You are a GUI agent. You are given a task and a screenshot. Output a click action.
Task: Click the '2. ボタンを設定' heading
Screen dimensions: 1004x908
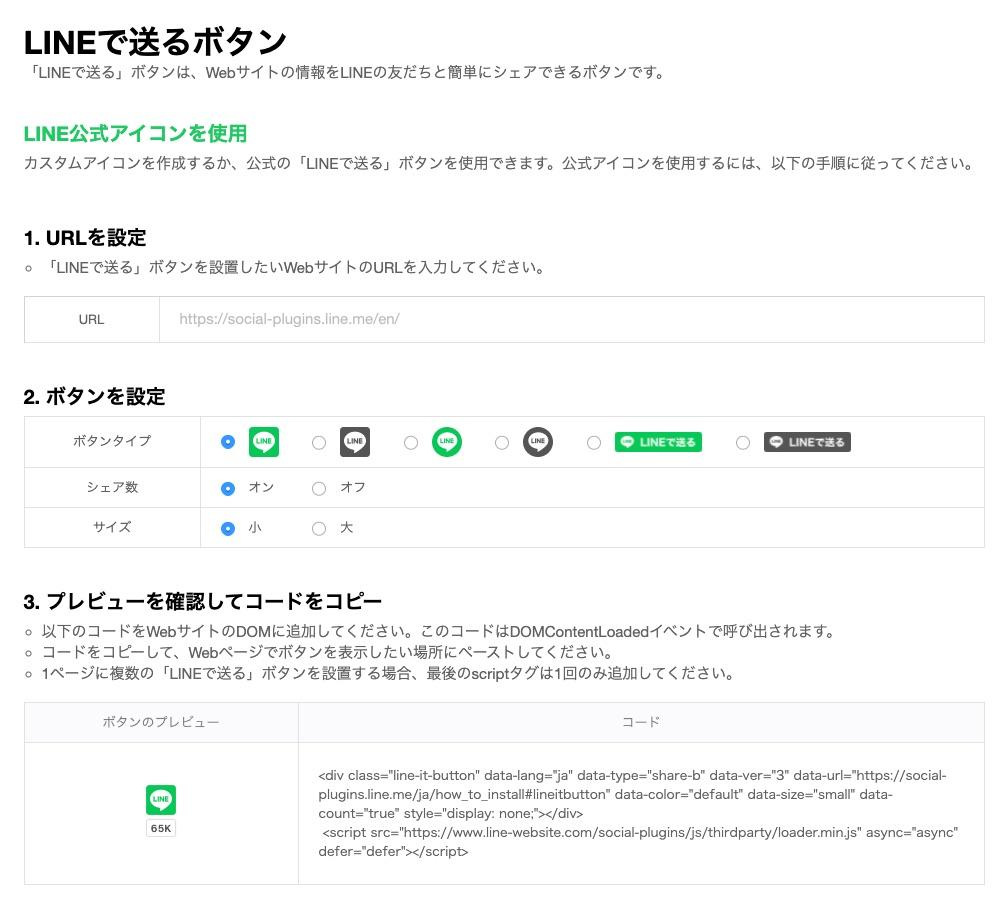point(94,396)
